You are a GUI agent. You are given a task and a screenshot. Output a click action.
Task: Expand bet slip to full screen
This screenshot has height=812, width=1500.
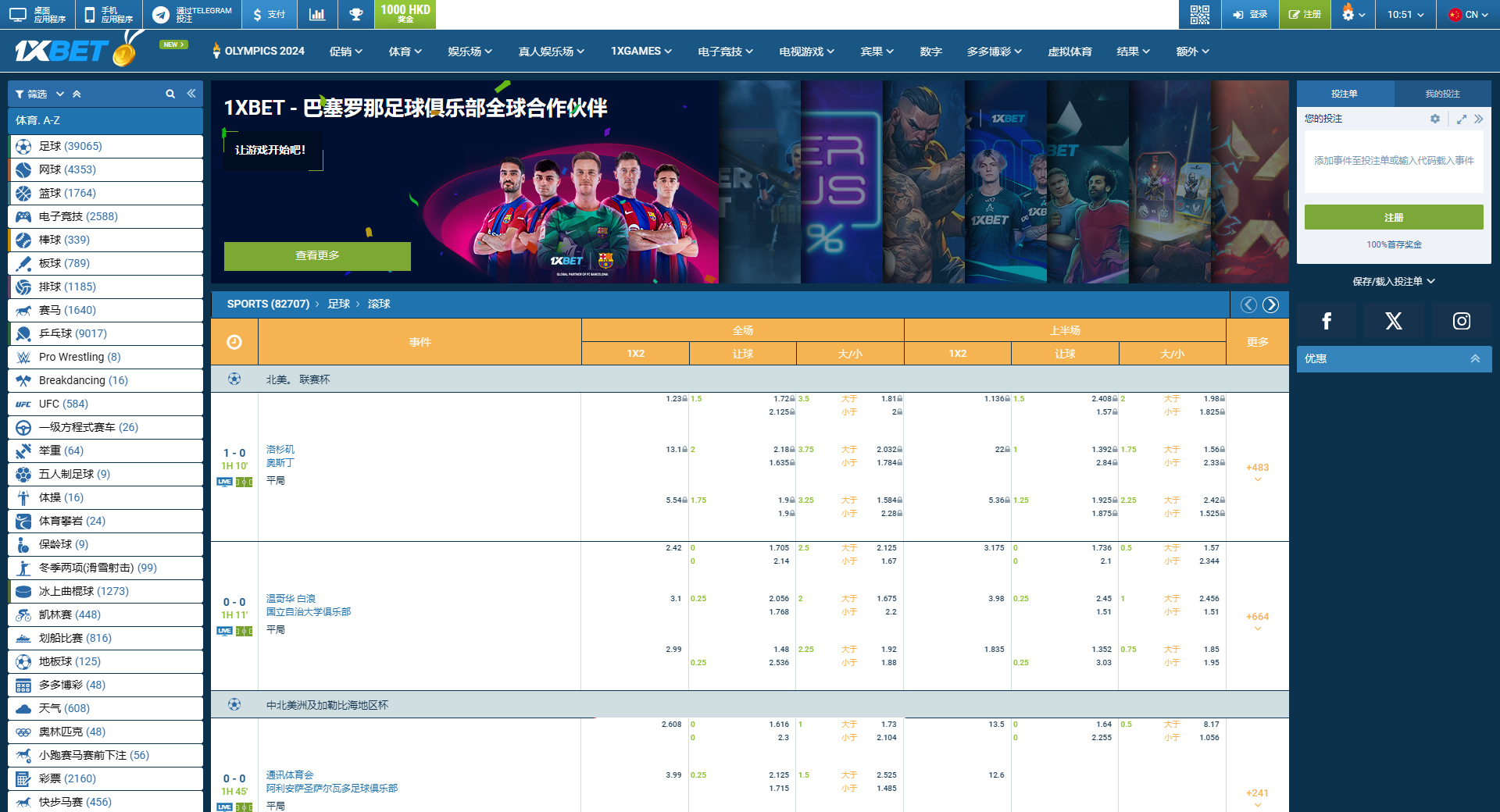click(x=1461, y=119)
